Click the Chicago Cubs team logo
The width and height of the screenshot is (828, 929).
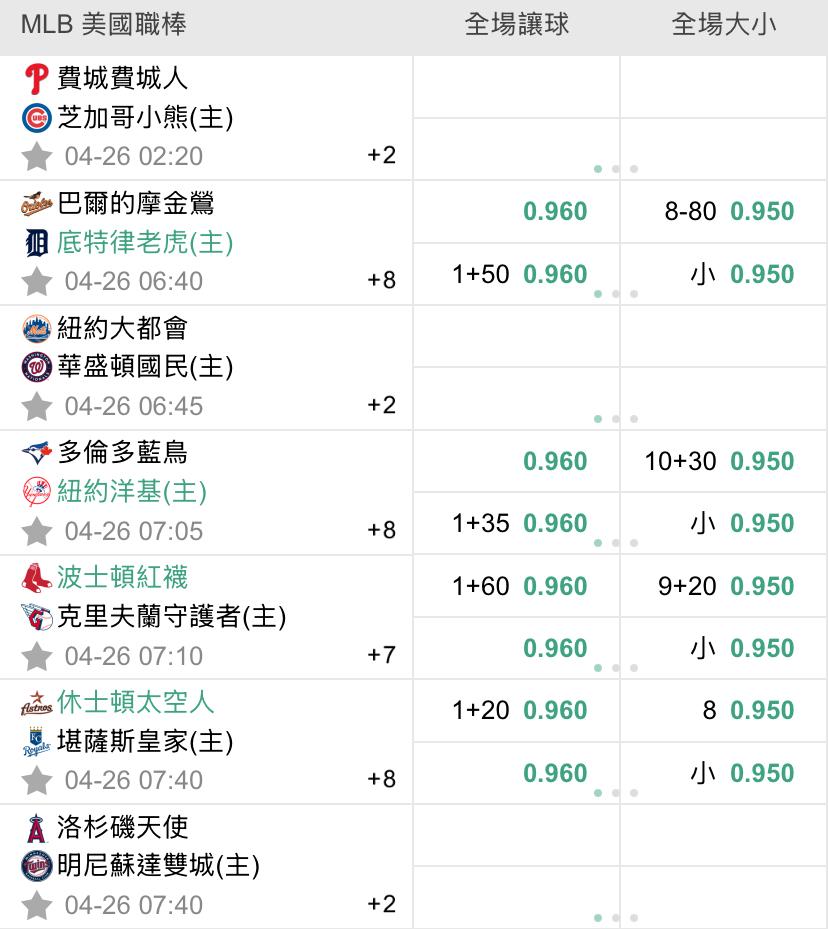[x=36, y=118]
